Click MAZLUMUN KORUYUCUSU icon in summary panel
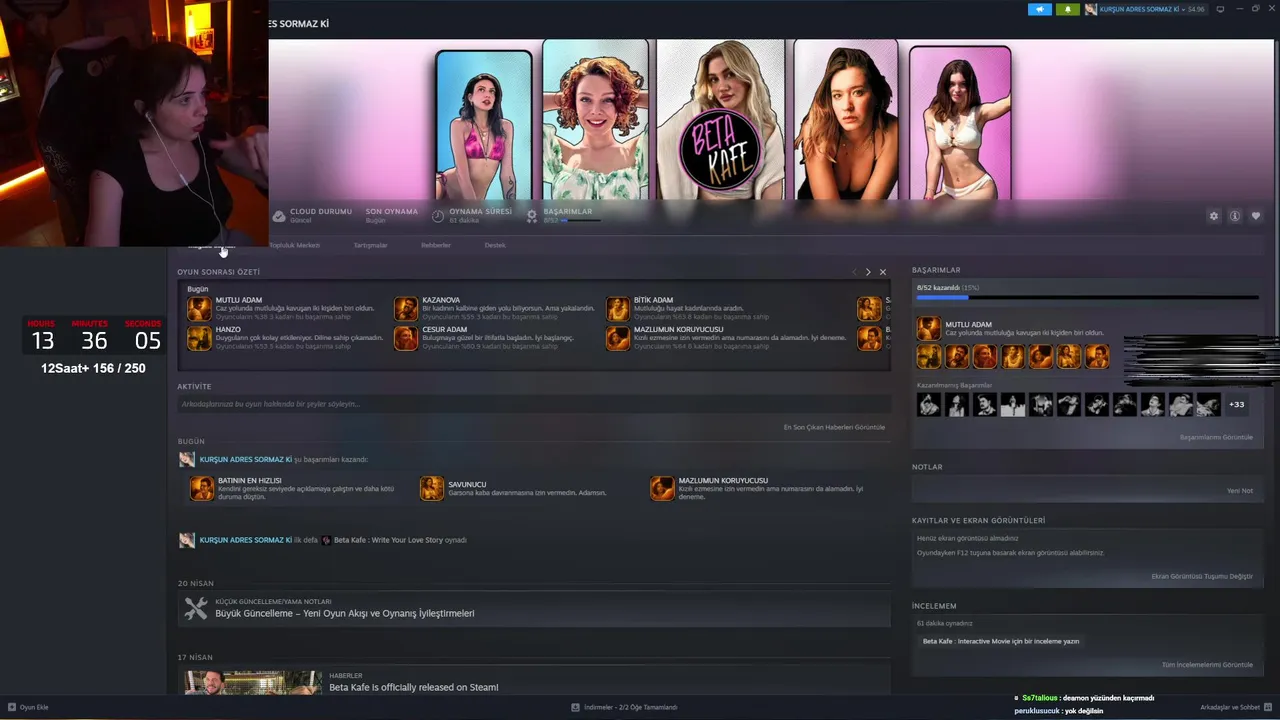 point(618,338)
